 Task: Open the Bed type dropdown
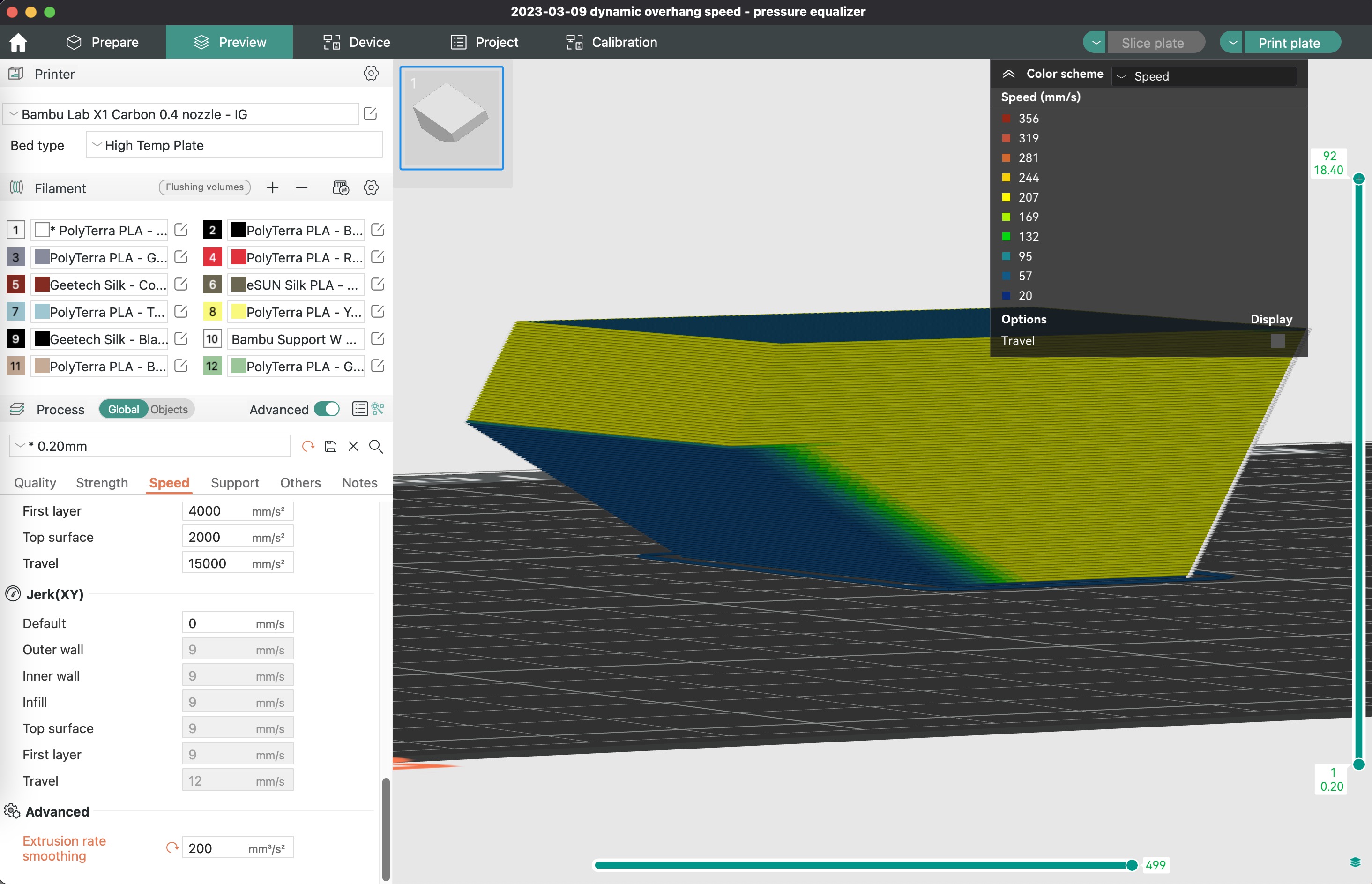point(234,145)
